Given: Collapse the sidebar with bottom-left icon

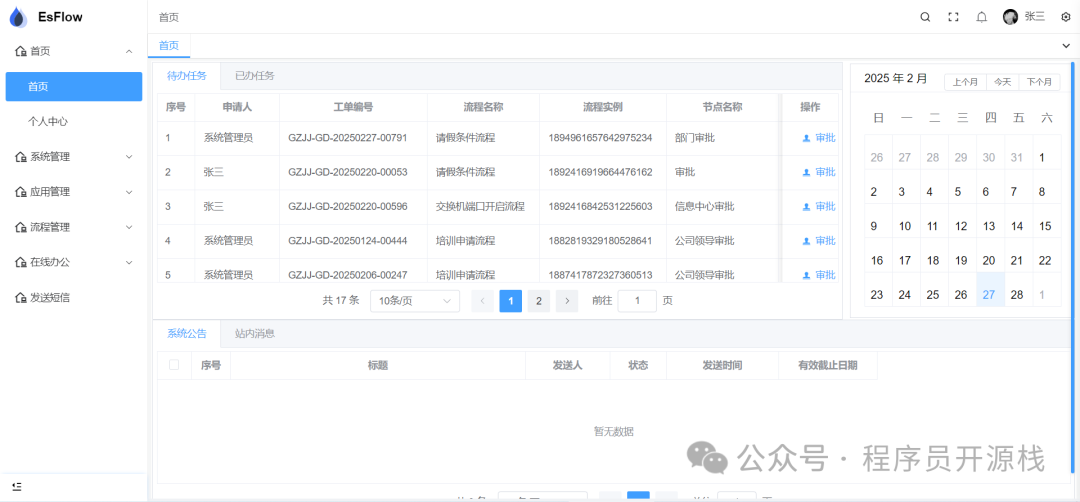Looking at the screenshot, I should [17, 486].
